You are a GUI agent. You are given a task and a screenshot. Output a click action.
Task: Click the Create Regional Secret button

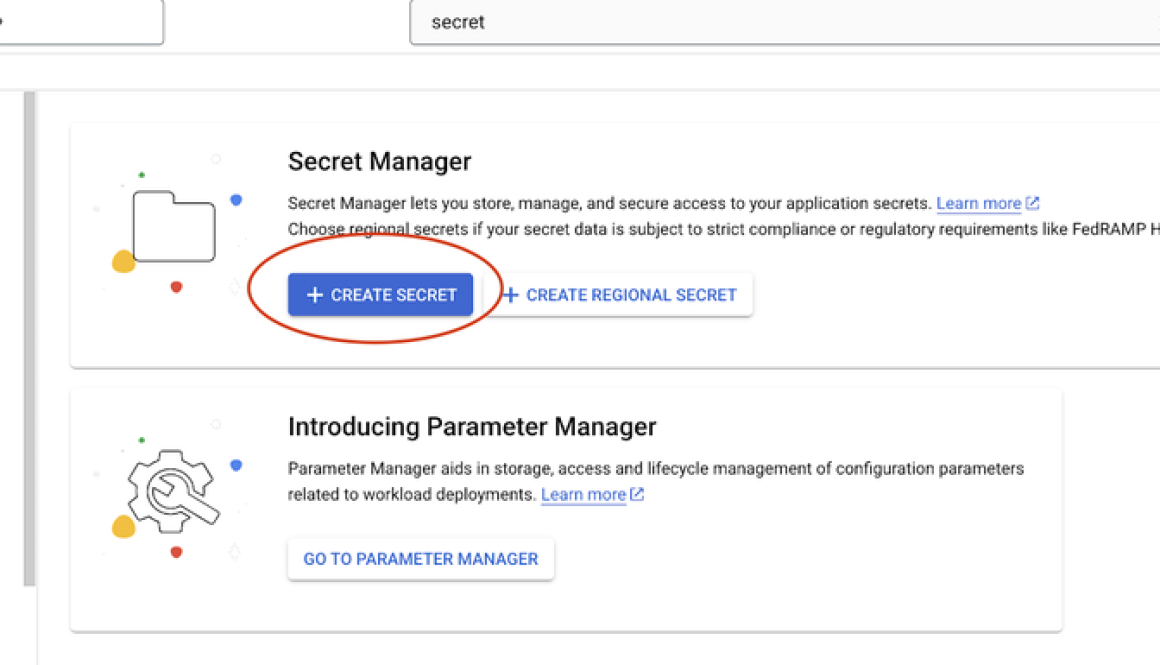pyautogui.click(x=620, y=294)
